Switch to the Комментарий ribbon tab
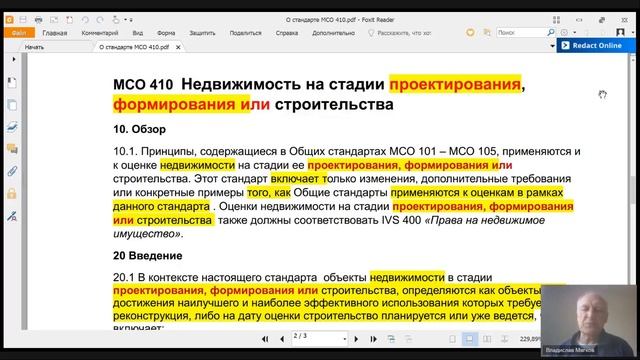The width and height of the screenshot is (640, 360). click(x=100, y=33)
